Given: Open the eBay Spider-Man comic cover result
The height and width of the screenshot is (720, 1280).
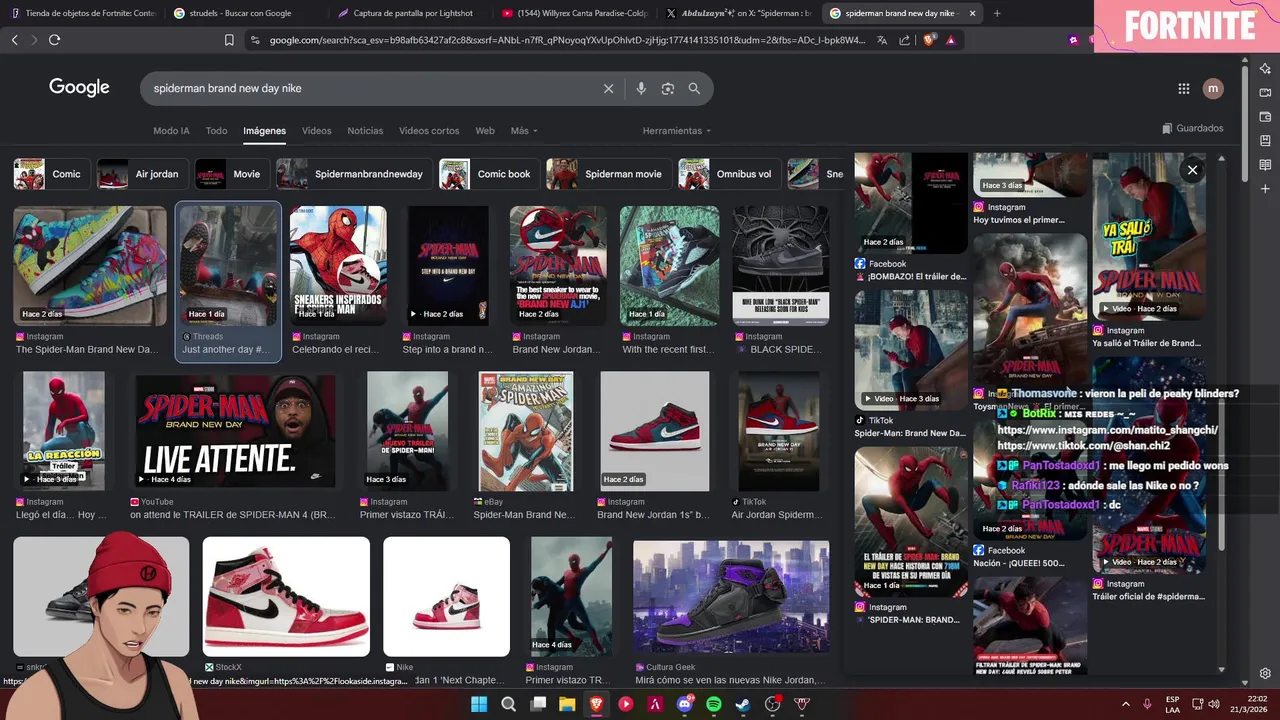Looking at the screenshot, I should [x=526, y=431].
